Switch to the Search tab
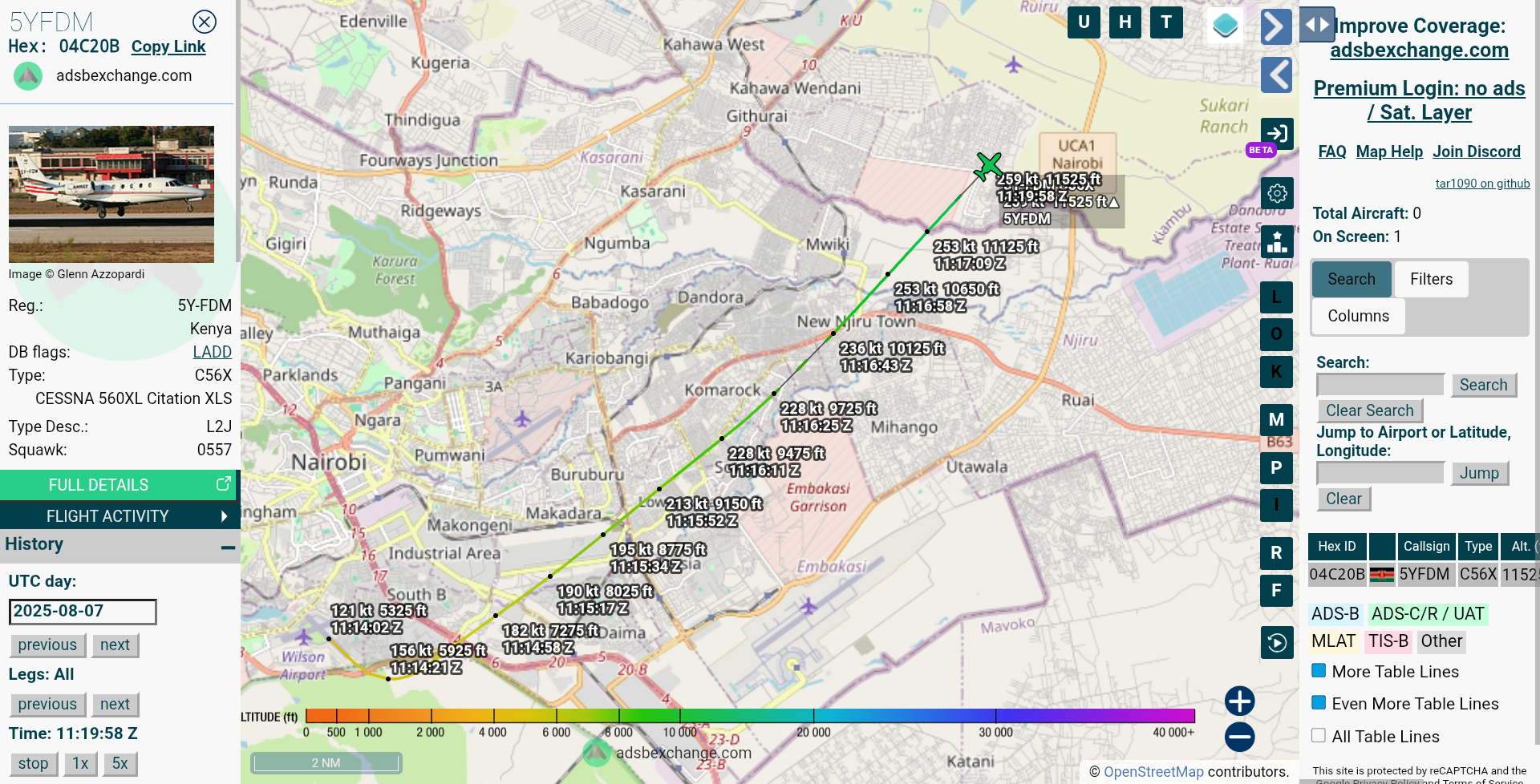Image resolution: width=1540 pixels, height=784 pixels. click(1352, 279)
